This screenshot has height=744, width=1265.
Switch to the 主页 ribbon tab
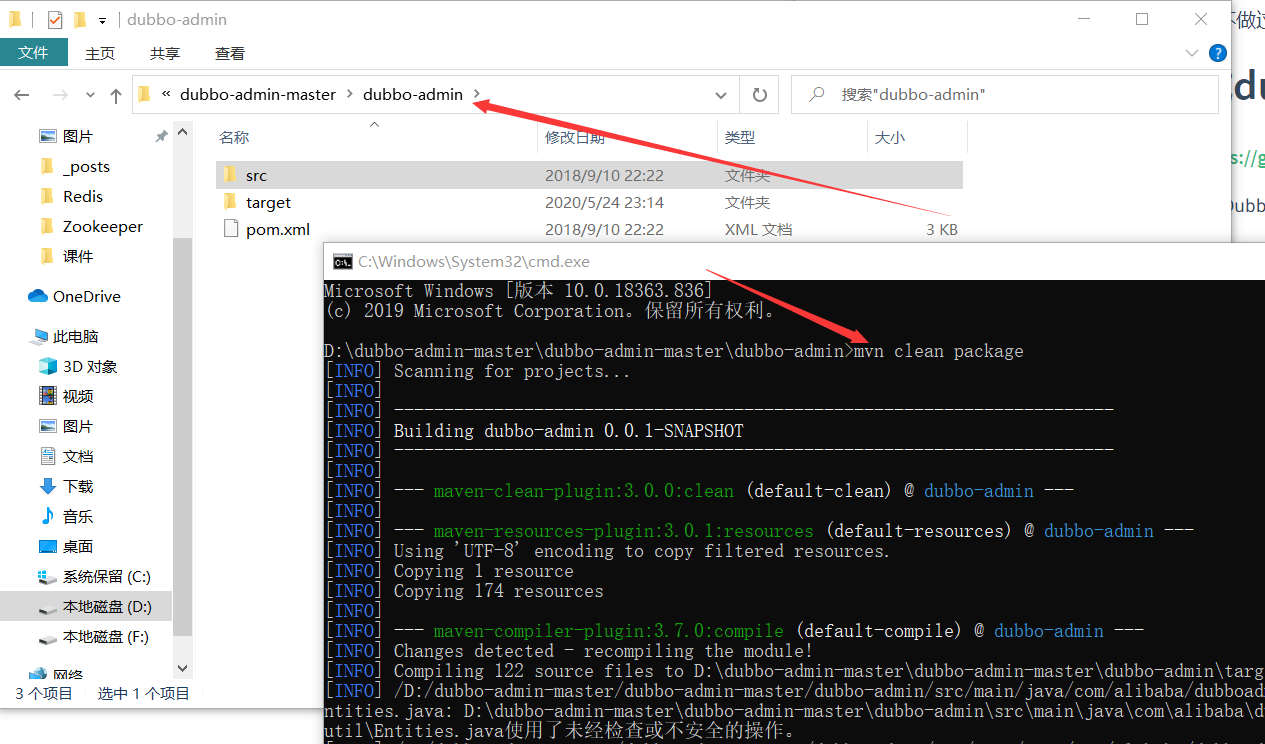coord(100,54)
